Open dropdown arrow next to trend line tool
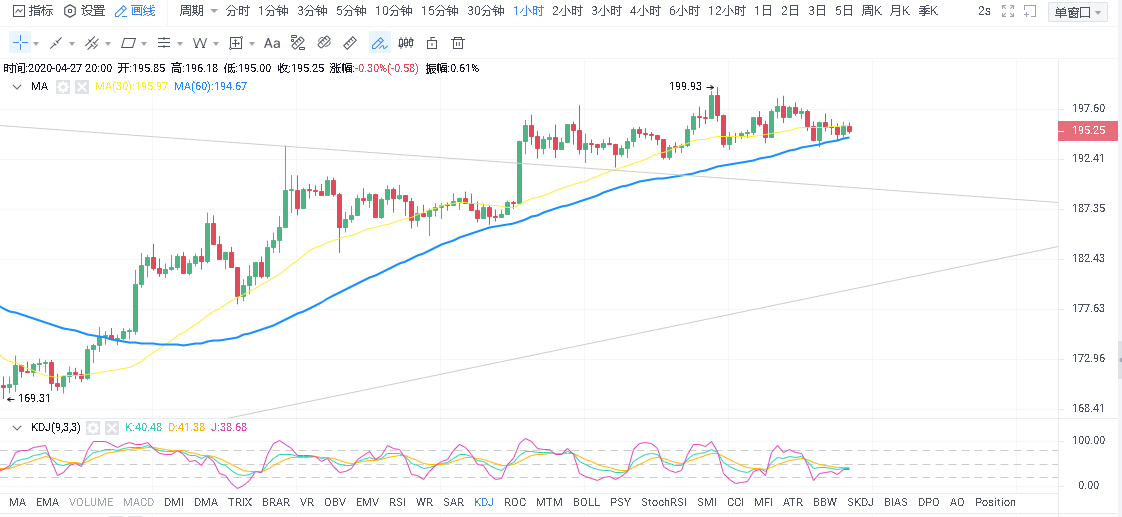1122x517 pixels. 72,44
